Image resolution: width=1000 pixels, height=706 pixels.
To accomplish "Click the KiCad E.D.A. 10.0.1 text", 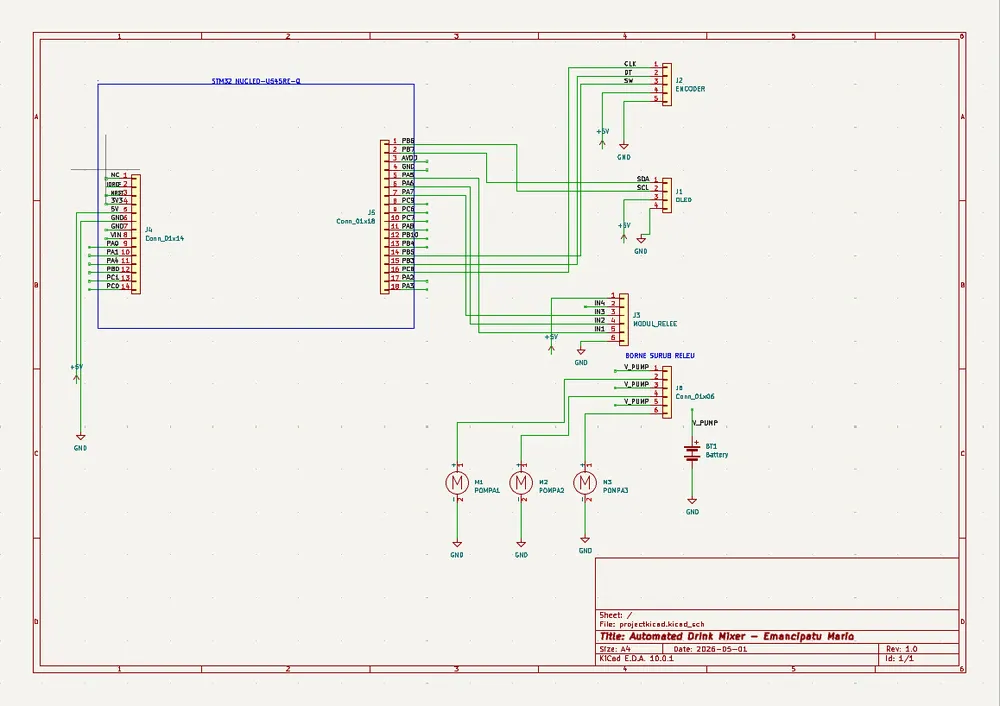I will click(x=636, y=658).
